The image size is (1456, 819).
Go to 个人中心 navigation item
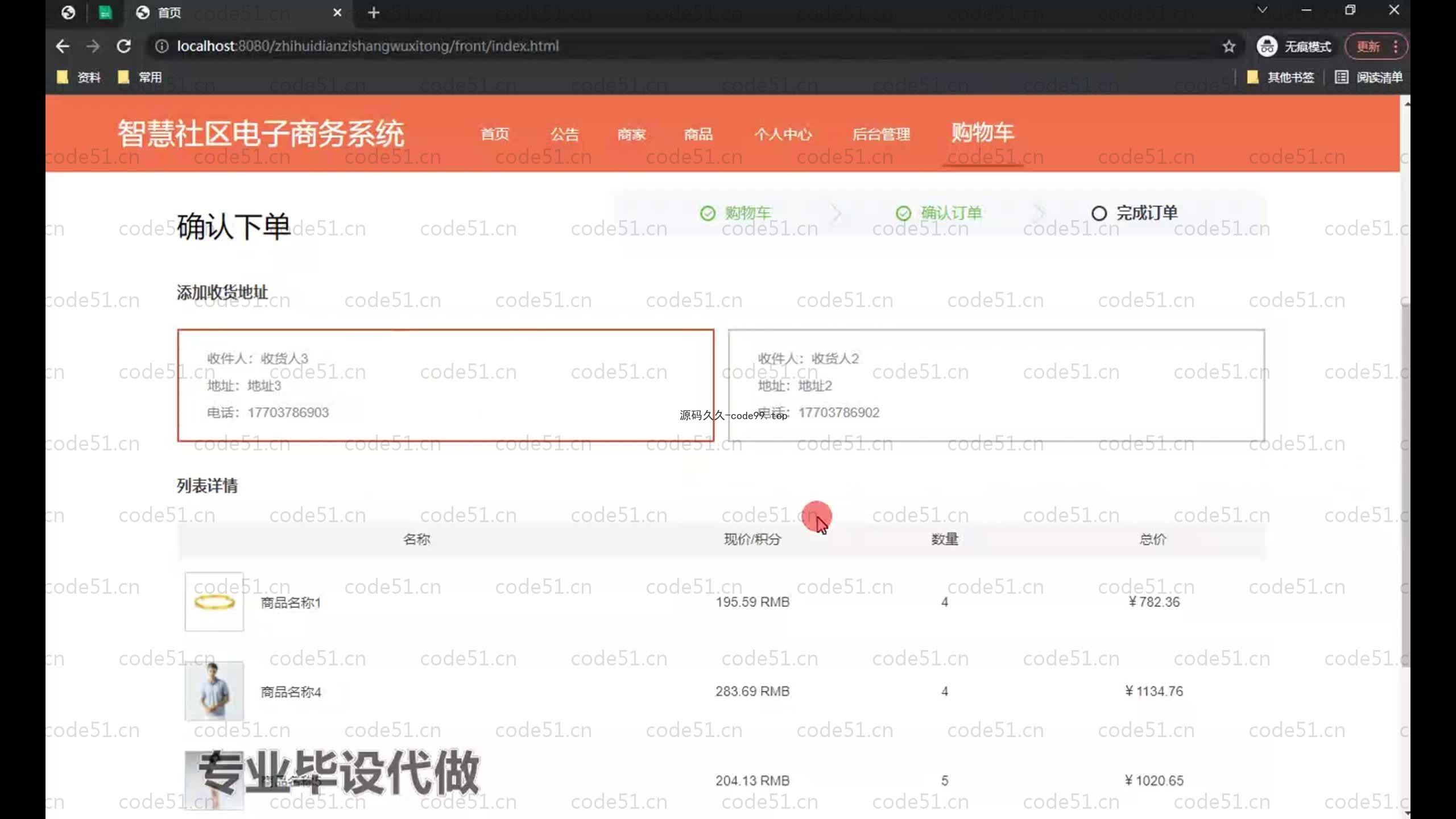(783, 134)
